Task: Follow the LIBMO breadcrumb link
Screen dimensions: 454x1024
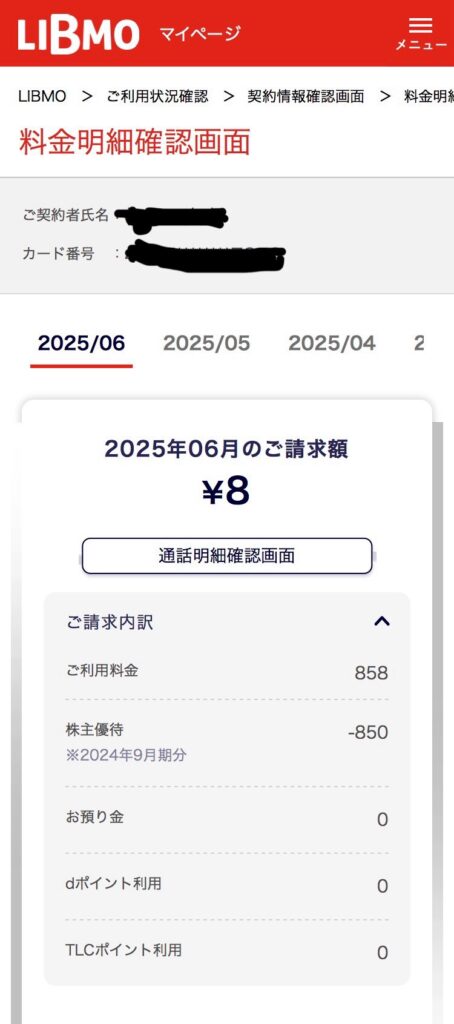Action: coord(42,97)
